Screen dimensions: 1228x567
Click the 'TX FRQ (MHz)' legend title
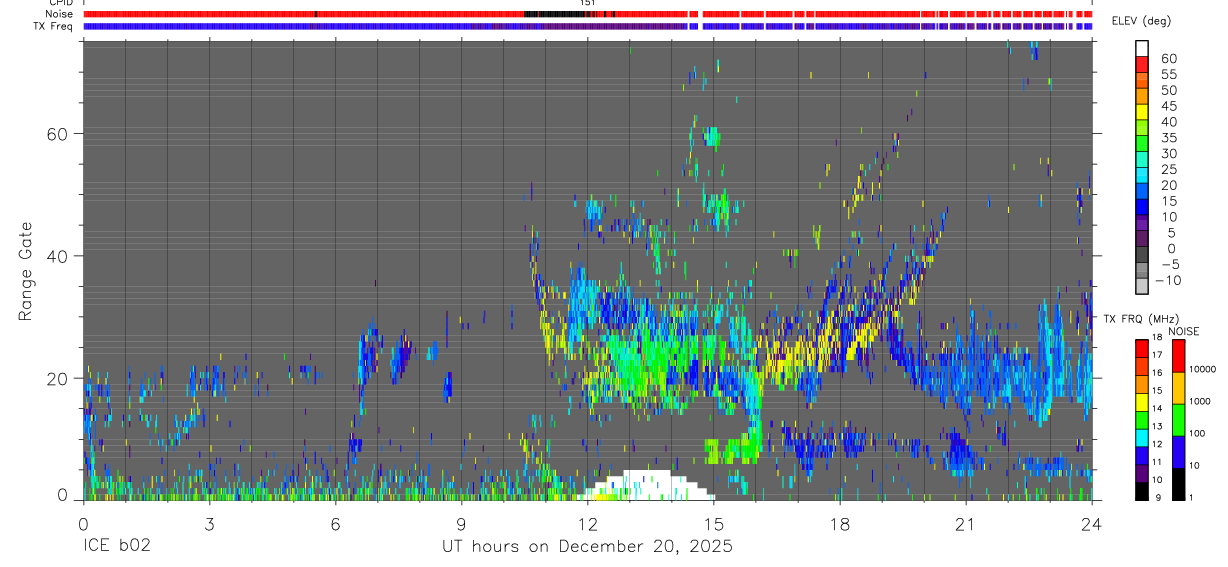[1141, 318]
